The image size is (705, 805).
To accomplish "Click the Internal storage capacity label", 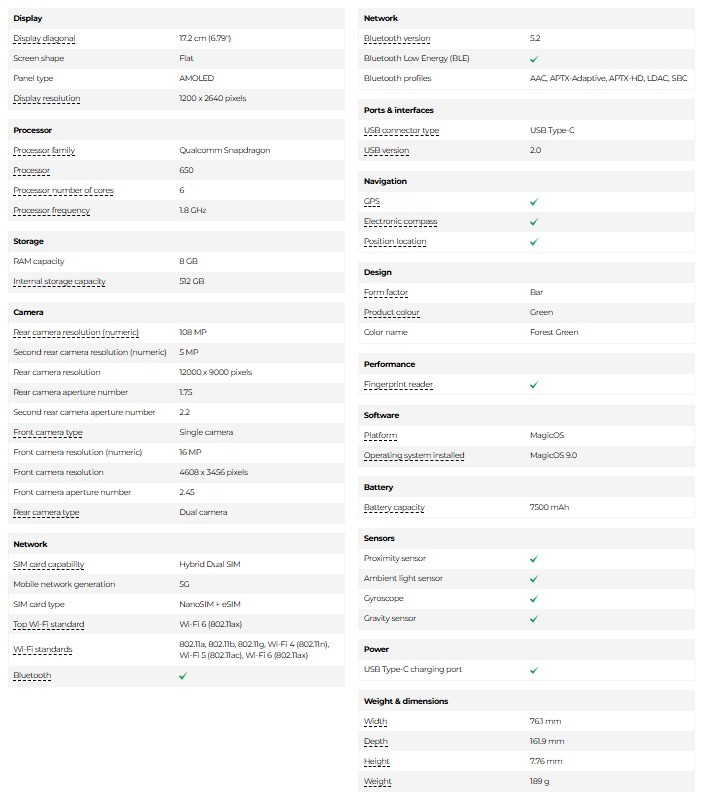I will coord(59,282).
